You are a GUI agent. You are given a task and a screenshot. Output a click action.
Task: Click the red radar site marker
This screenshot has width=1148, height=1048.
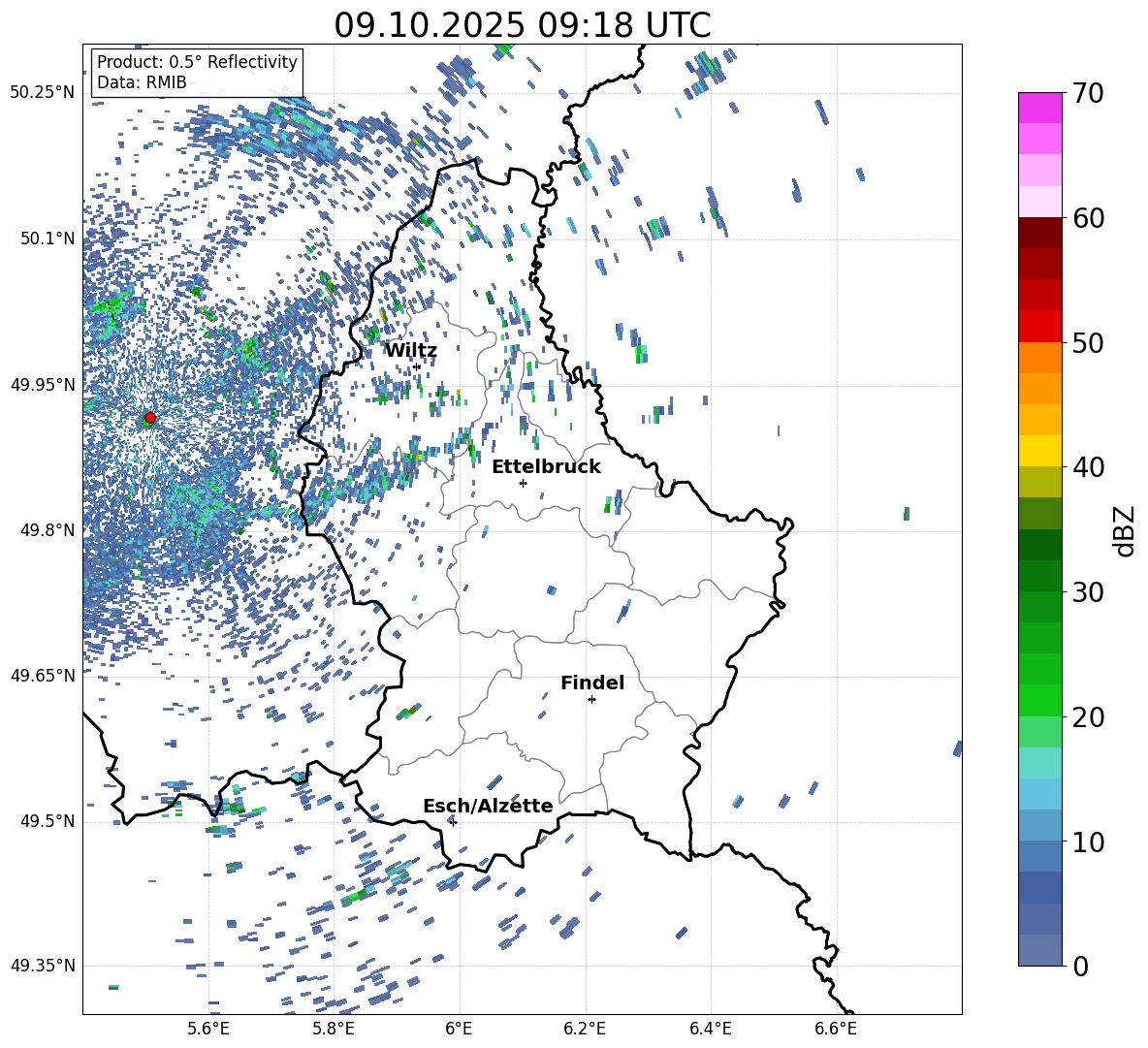tap(149, 418)
